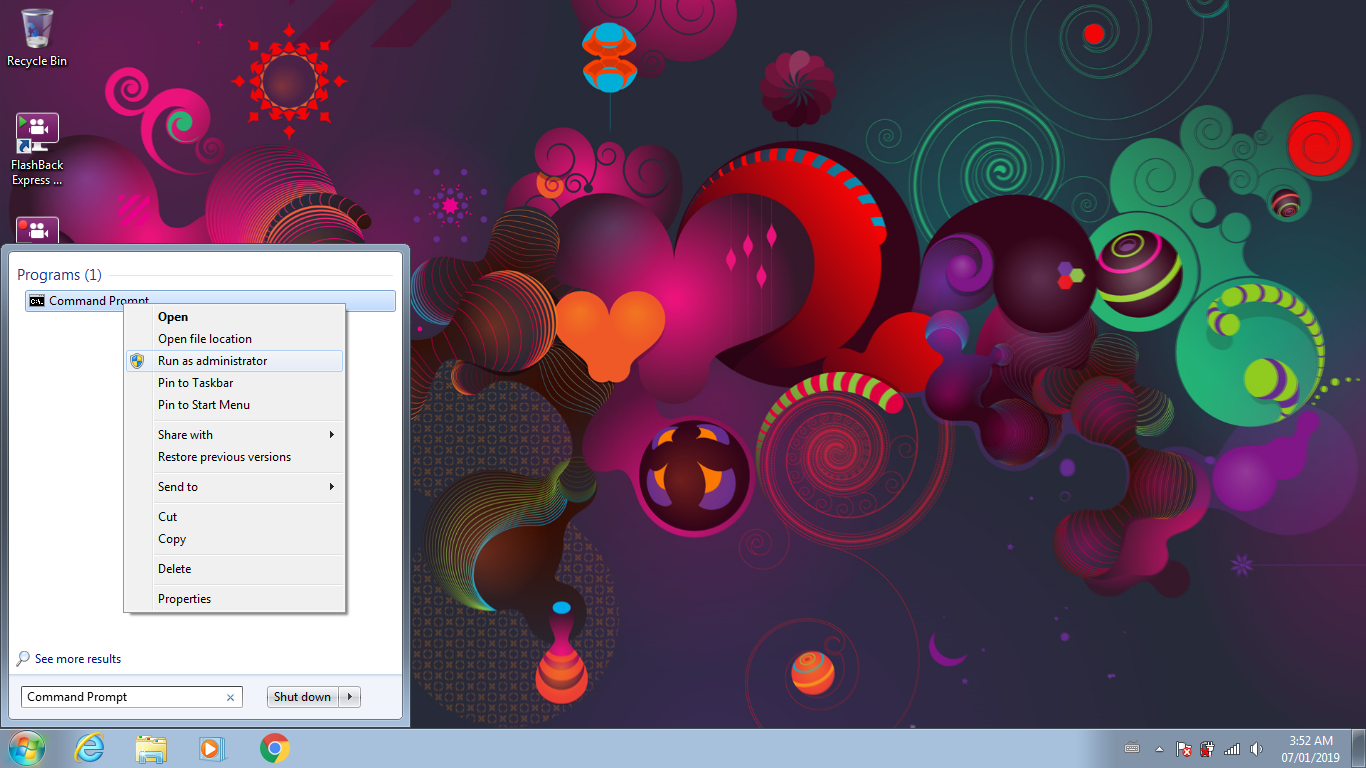Select Pin to Start Menu
The width and height of the screenshot is (1366, 768).
235,405
